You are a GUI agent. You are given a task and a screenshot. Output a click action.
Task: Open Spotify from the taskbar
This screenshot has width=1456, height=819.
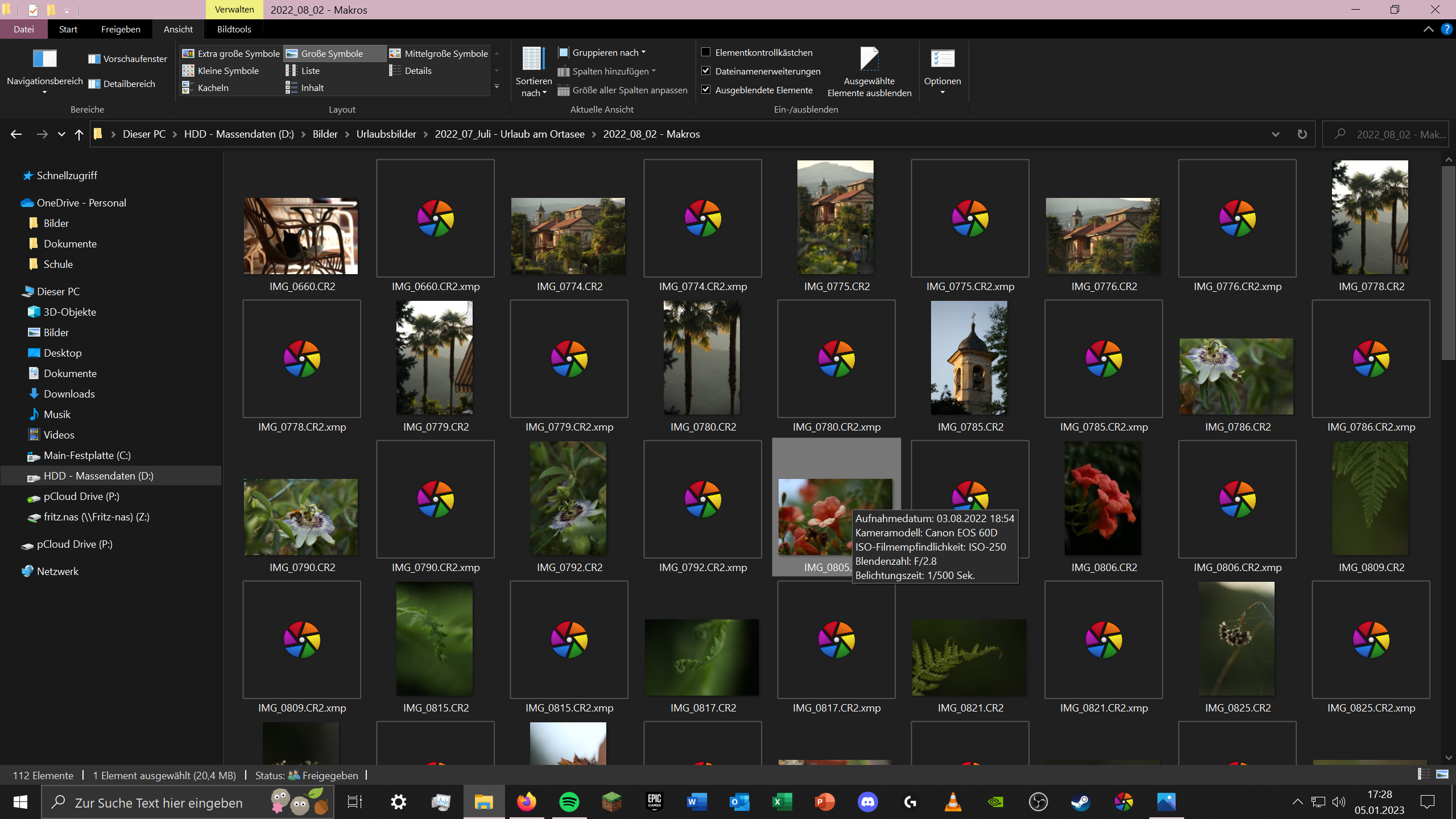pos(569,802)
